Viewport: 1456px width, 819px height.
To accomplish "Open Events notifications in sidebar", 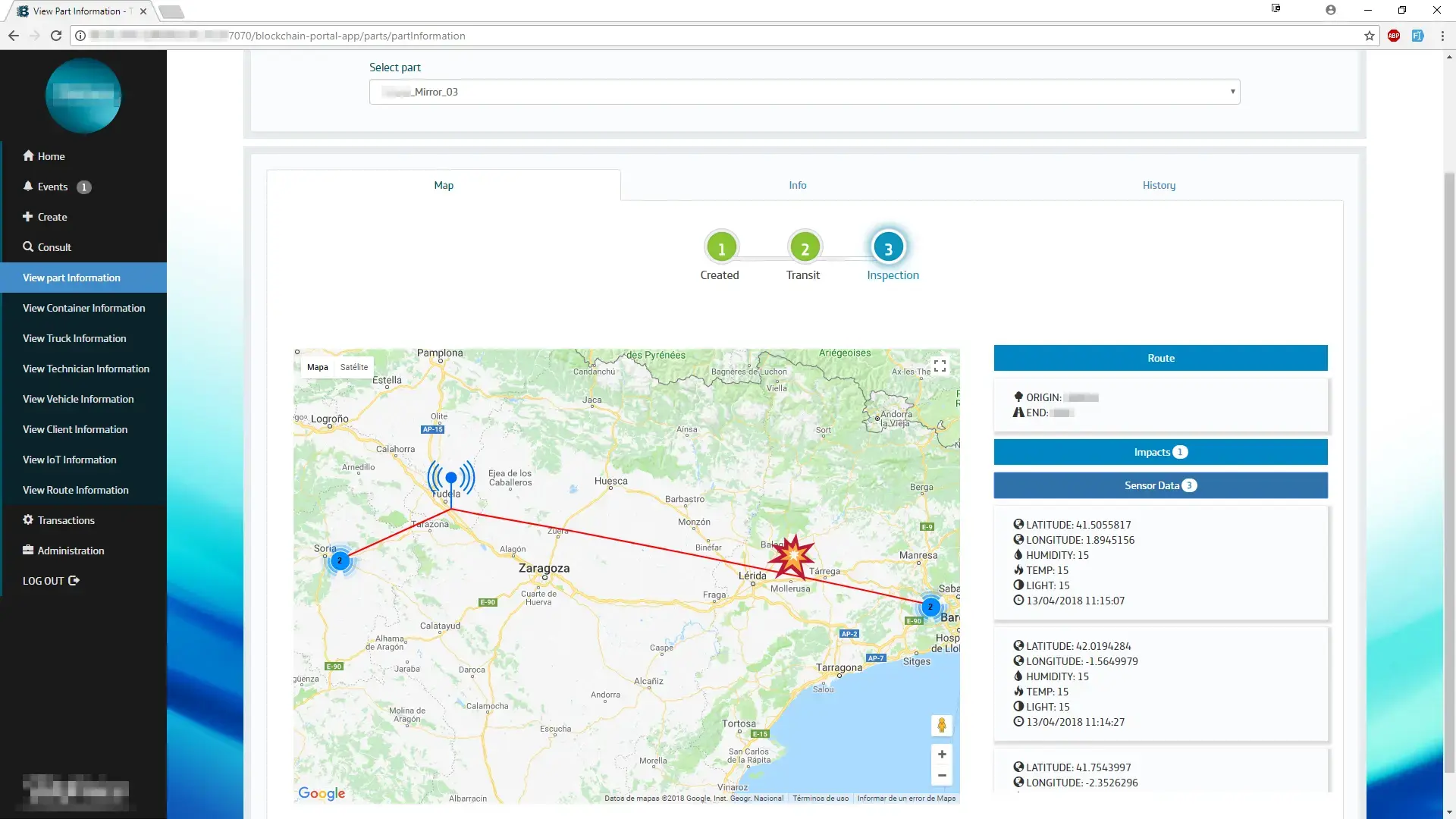I will [x=53, y=187].
